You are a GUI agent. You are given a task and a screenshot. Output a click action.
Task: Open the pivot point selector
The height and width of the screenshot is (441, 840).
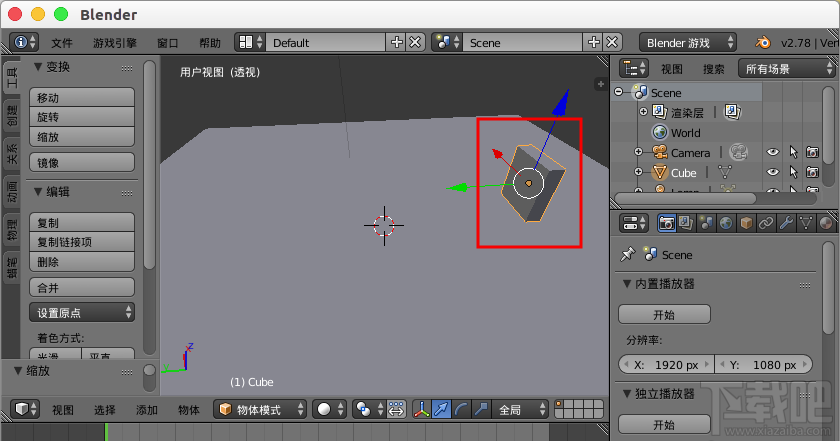369,409
